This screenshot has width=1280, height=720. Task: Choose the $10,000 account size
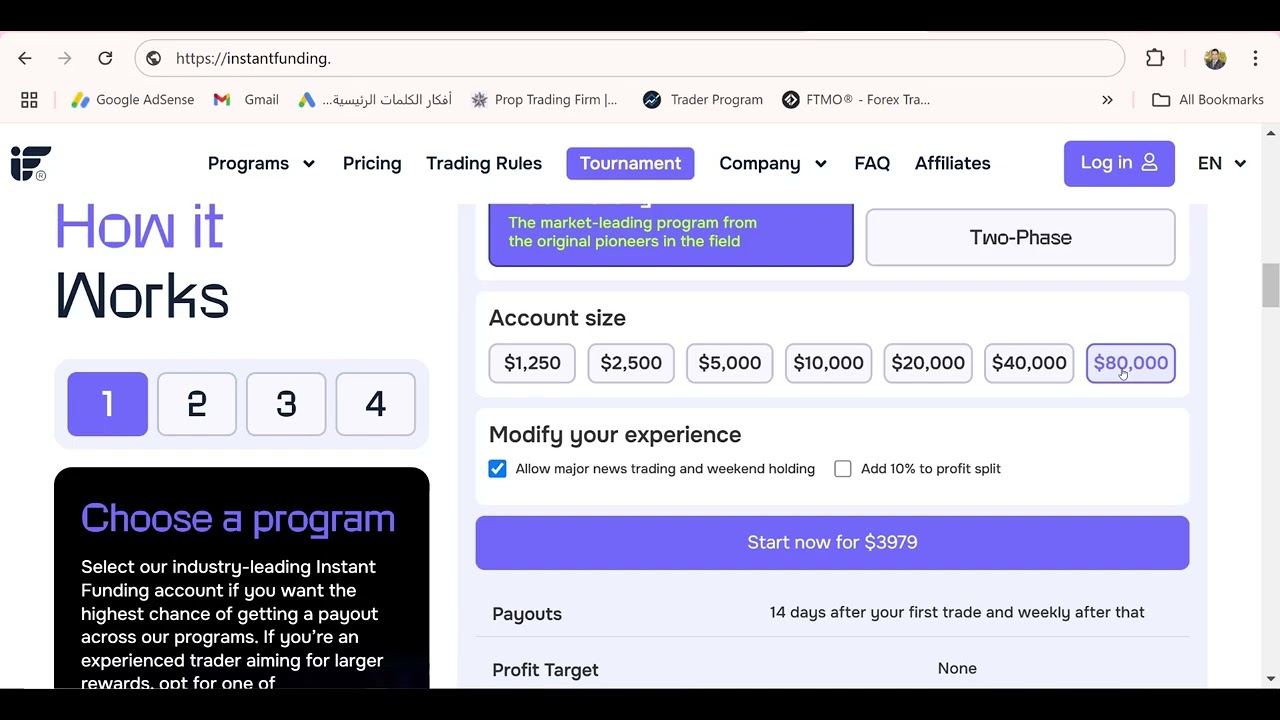828,363
